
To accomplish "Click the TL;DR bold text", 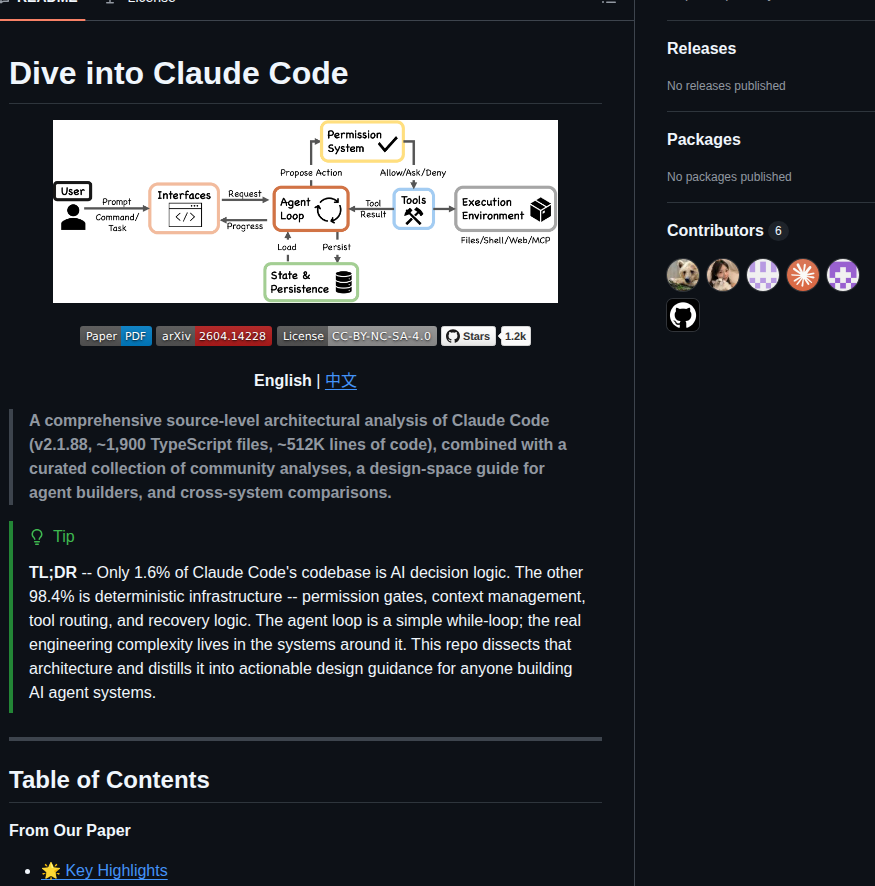I will [x=53, y=572].
